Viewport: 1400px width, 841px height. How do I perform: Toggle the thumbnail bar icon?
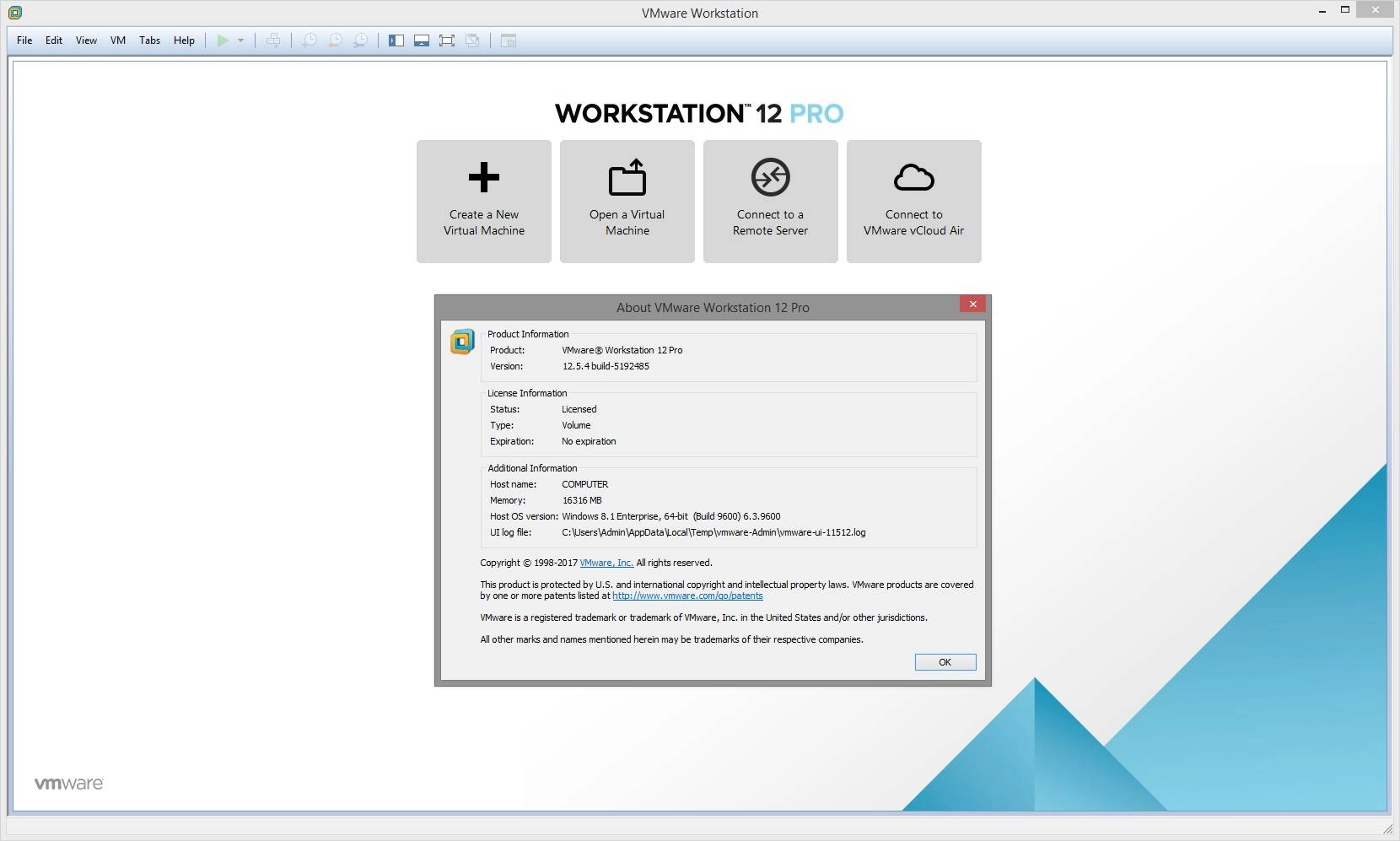[422, 40]
